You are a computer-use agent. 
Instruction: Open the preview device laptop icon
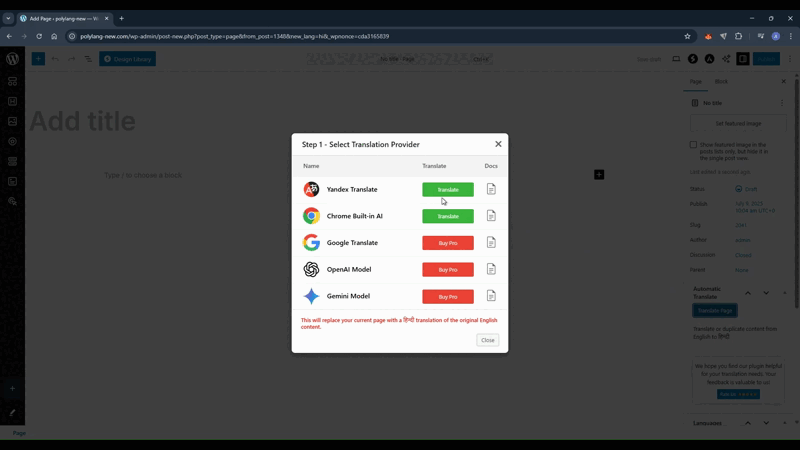(676, 59)
